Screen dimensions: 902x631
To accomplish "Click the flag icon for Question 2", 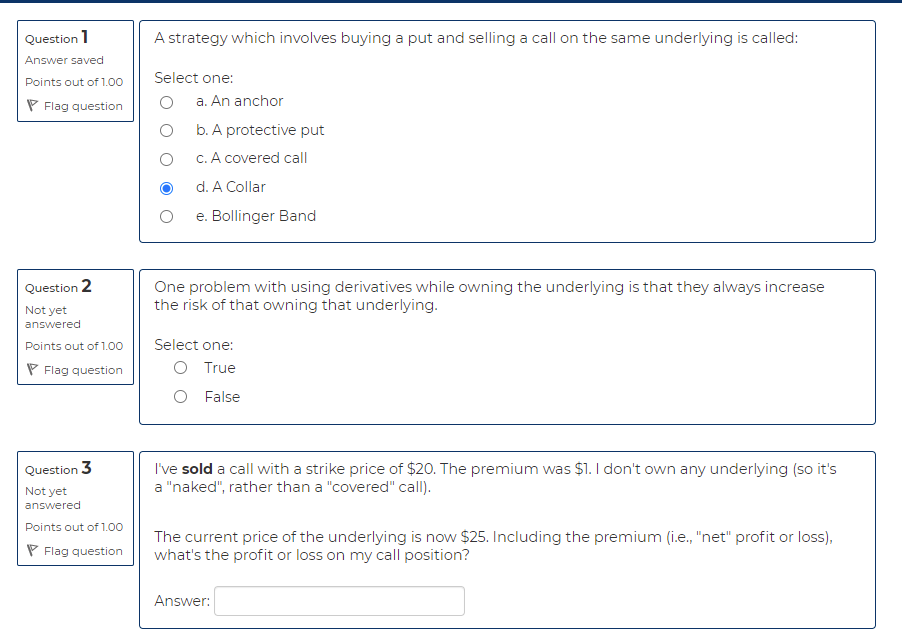I will [33, 369].
